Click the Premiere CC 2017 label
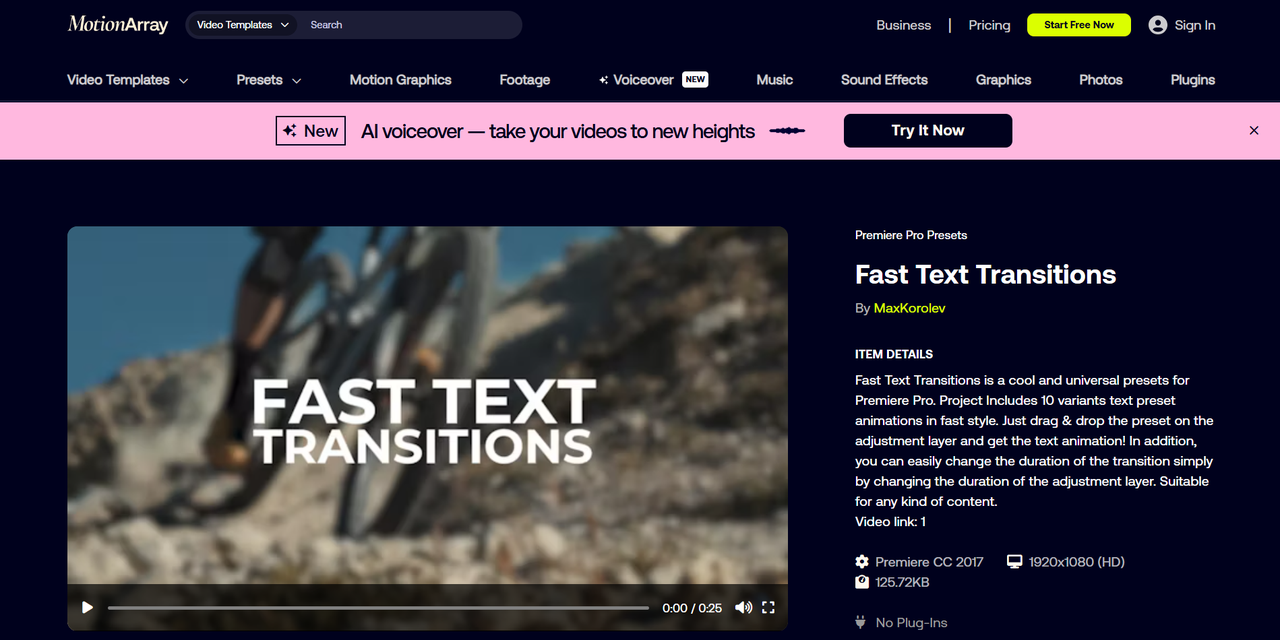 pyautogui.click(x=930, y=562)
